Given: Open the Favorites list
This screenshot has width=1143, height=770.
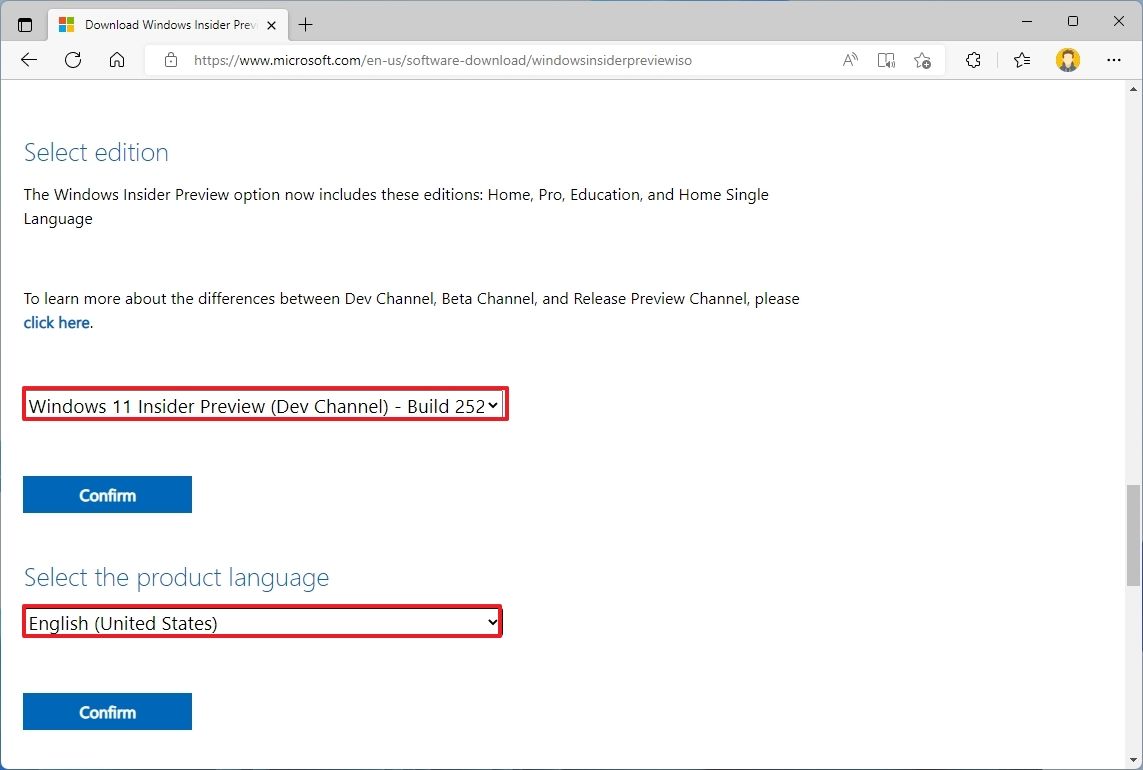Looking at the screenshot, I should point(1021,60).
